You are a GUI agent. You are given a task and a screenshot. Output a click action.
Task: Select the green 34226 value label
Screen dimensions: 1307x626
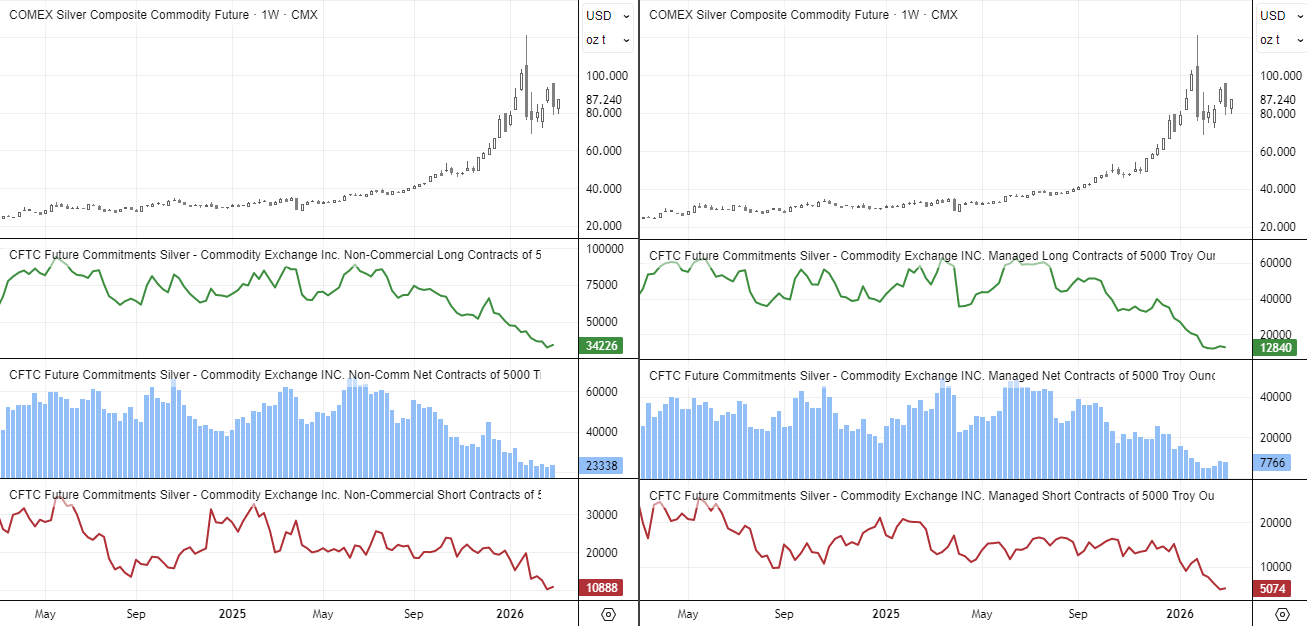pos(601,347)
